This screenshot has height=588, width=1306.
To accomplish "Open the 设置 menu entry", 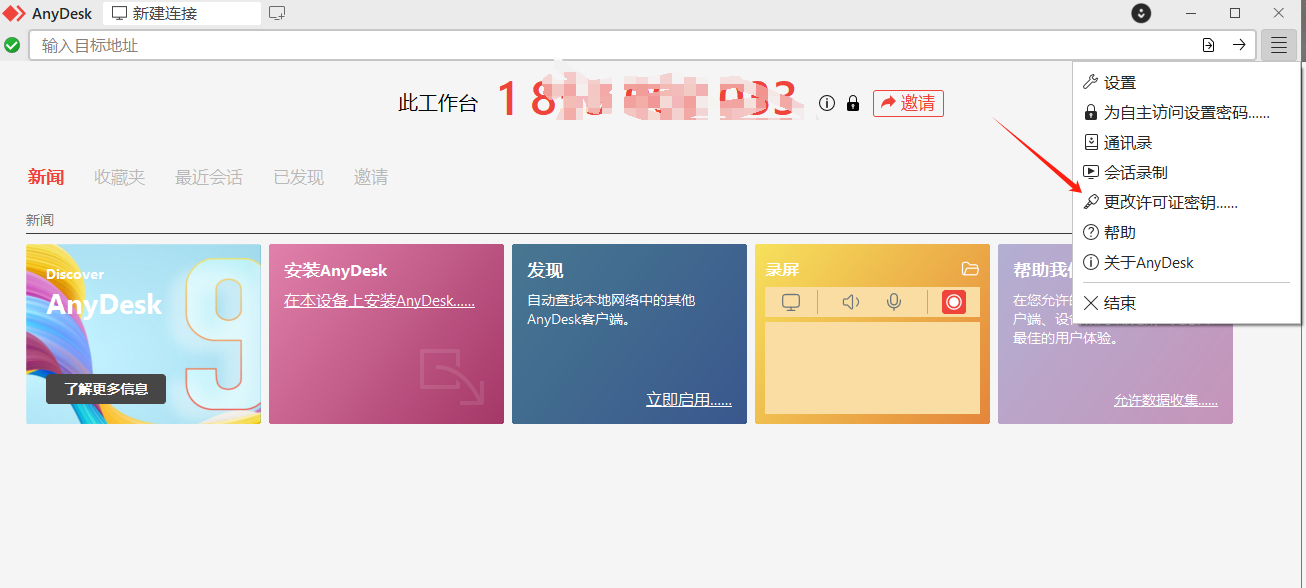I will coord(1186,83).
